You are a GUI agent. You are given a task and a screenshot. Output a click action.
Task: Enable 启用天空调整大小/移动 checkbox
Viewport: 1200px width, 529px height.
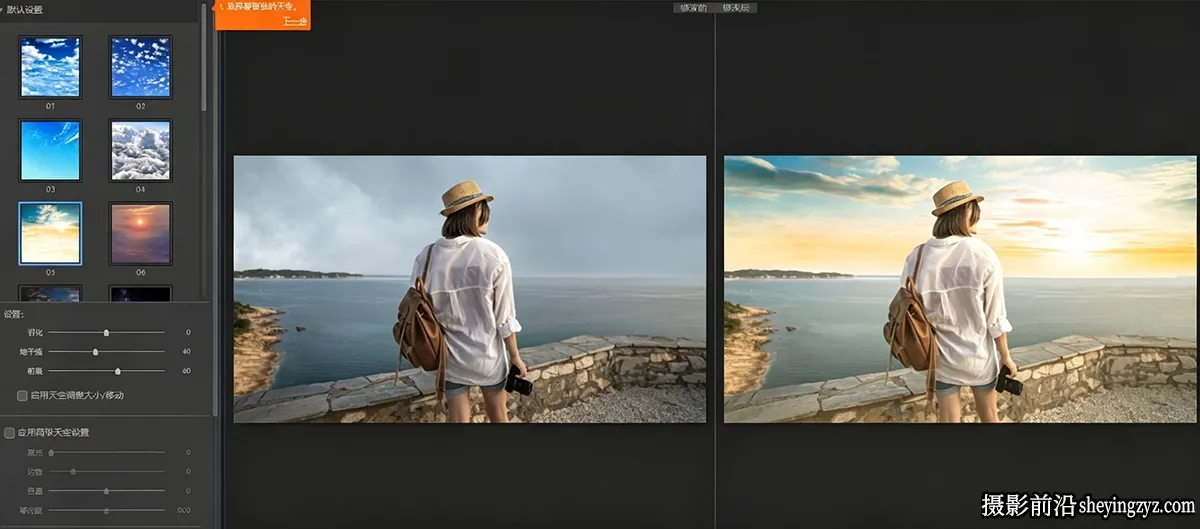click(23, 396)
